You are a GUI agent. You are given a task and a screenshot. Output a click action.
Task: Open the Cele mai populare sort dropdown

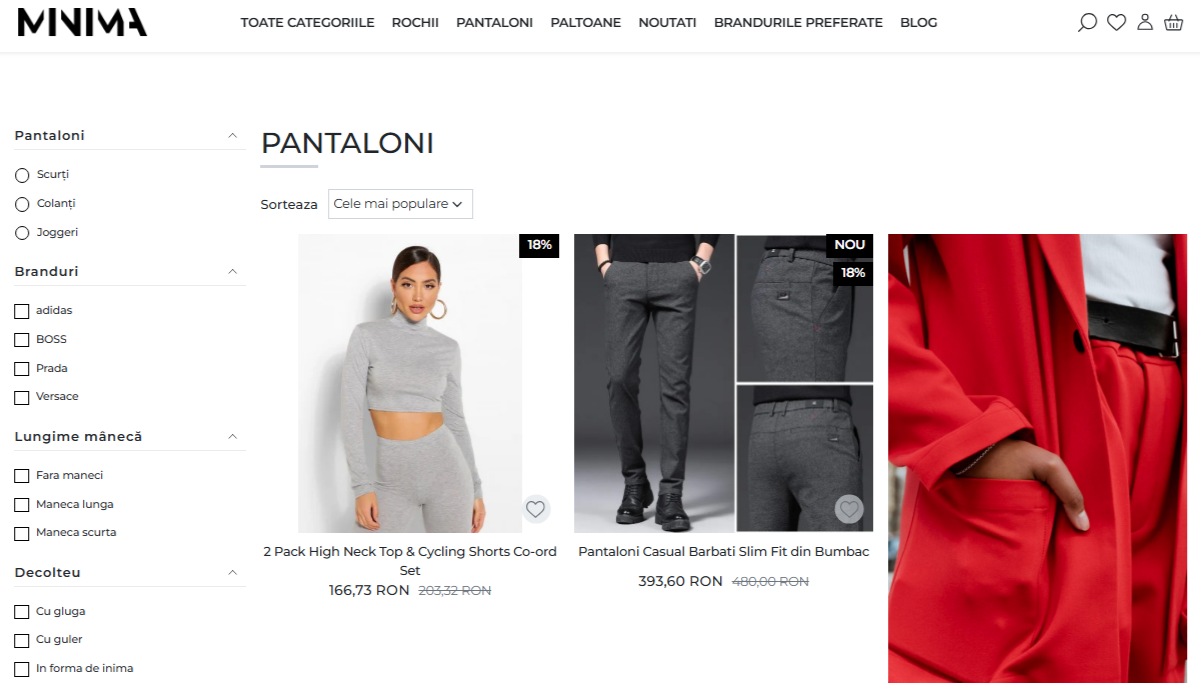click(400, 204)
